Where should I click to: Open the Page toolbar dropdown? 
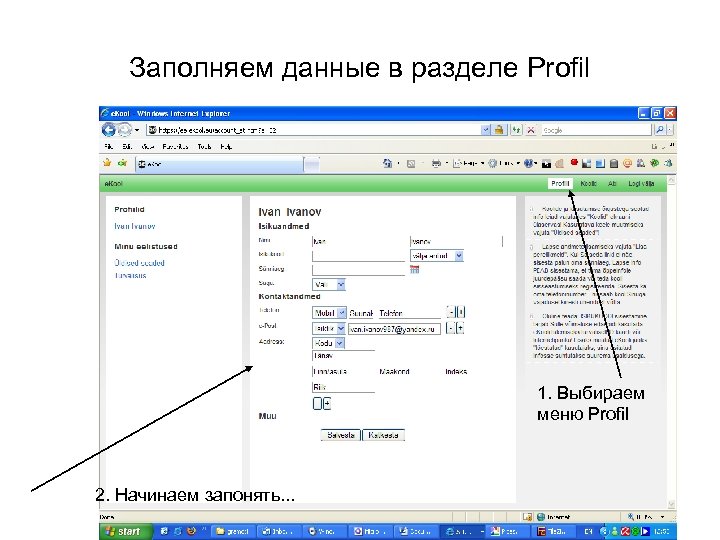(469, 163)
